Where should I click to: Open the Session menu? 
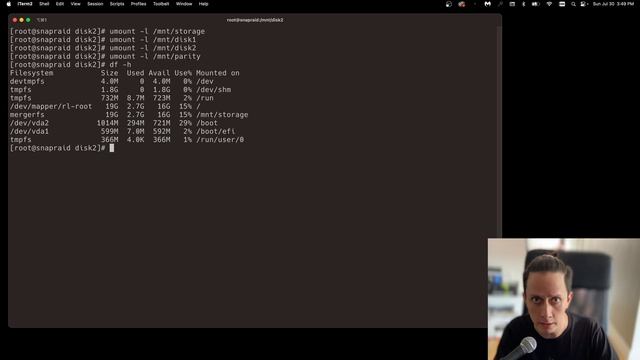pyautogui.click(x=95, y=4)
